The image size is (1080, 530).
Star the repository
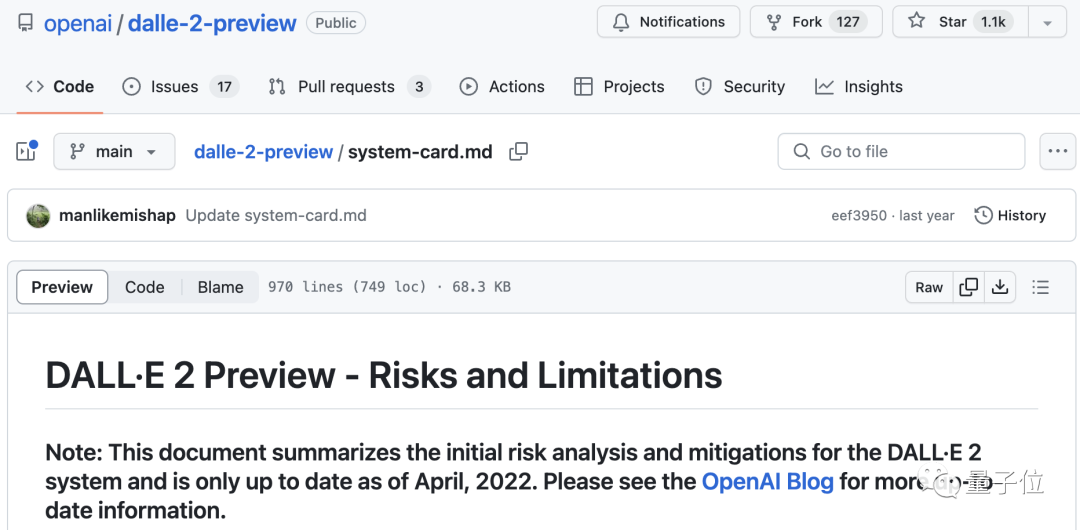960,22
